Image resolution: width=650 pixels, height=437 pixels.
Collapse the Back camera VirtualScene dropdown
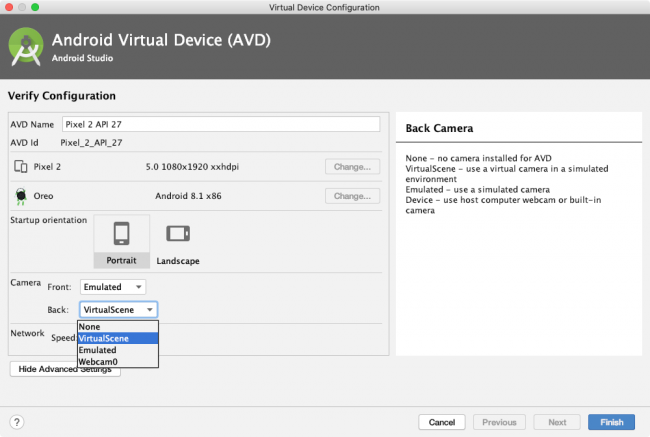coord(118,310)
